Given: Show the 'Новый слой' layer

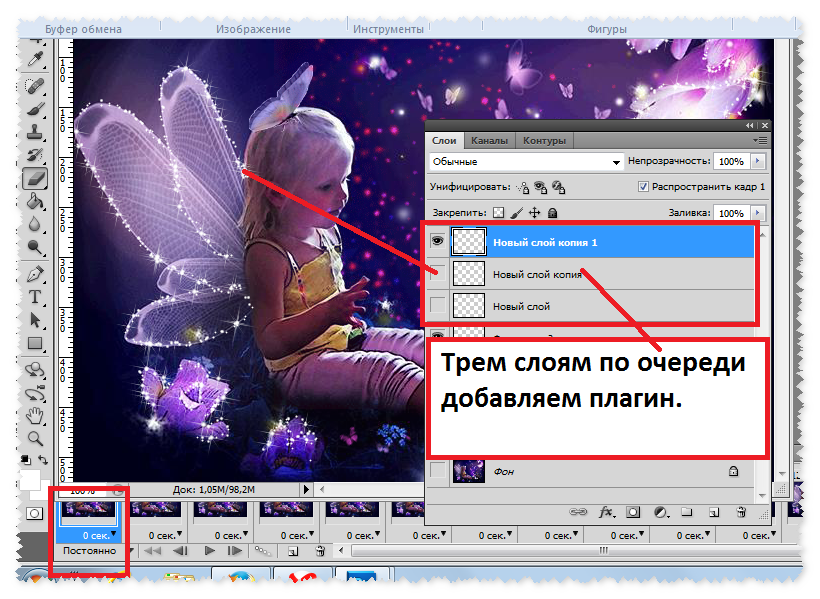Looking at the screenshot, I should click(x=437, y=306).
